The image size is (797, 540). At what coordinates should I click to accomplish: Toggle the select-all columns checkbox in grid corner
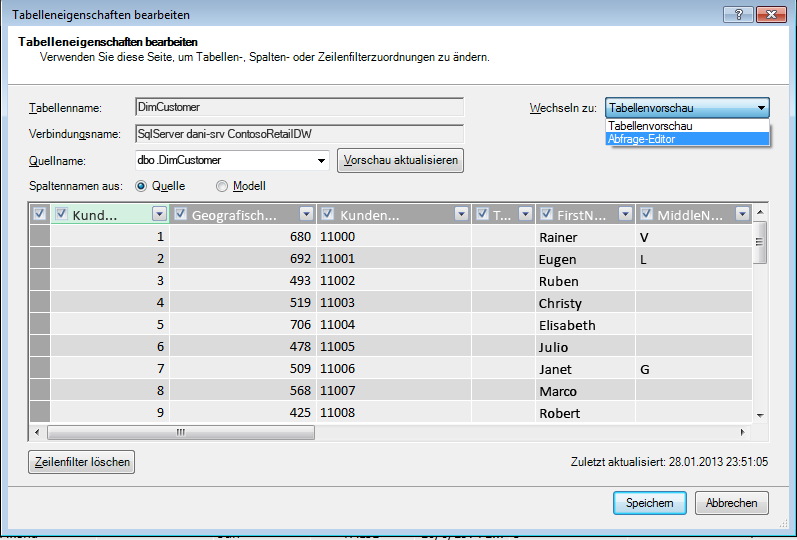point(40,214)
